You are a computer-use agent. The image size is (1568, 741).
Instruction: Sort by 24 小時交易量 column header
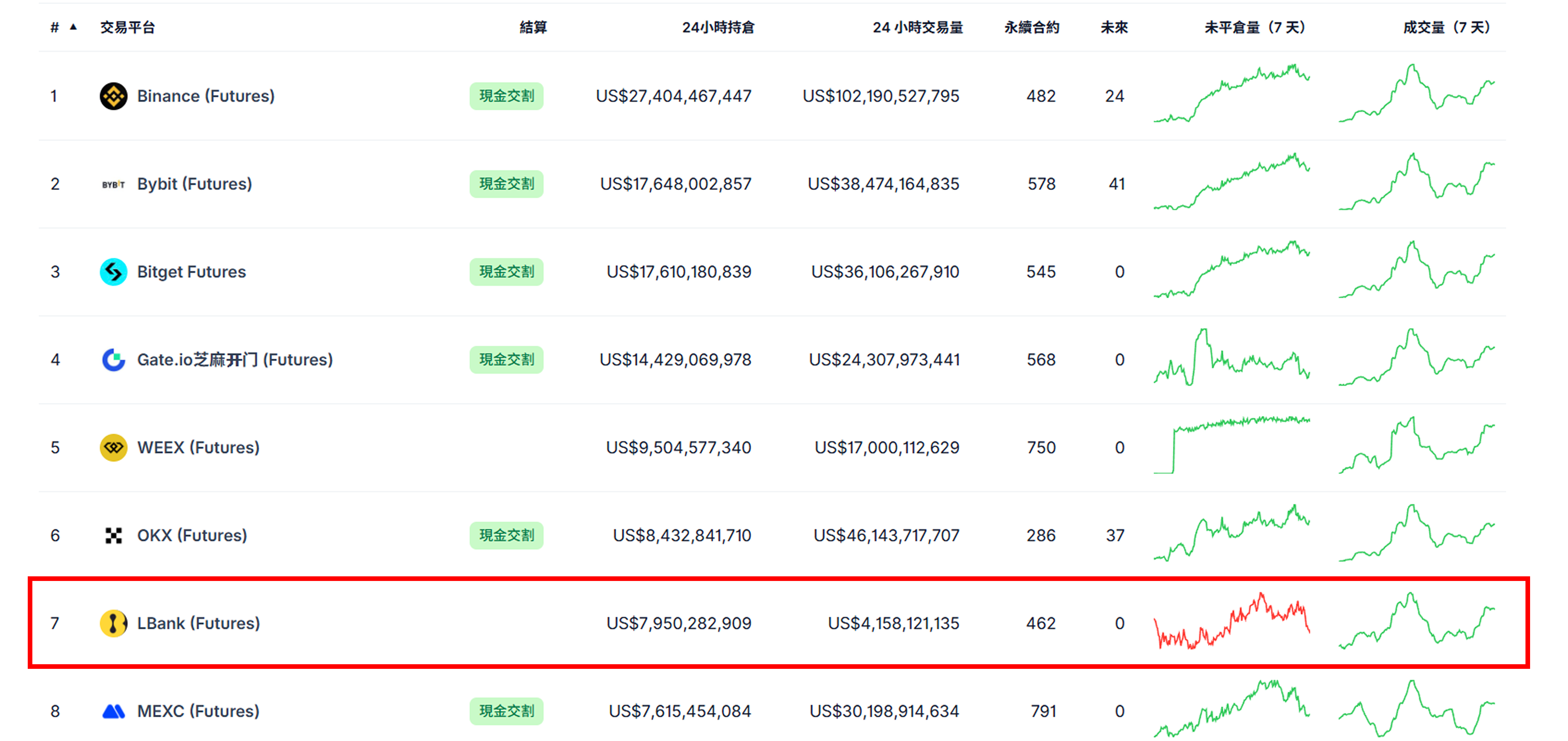click(x=917, y=27)
